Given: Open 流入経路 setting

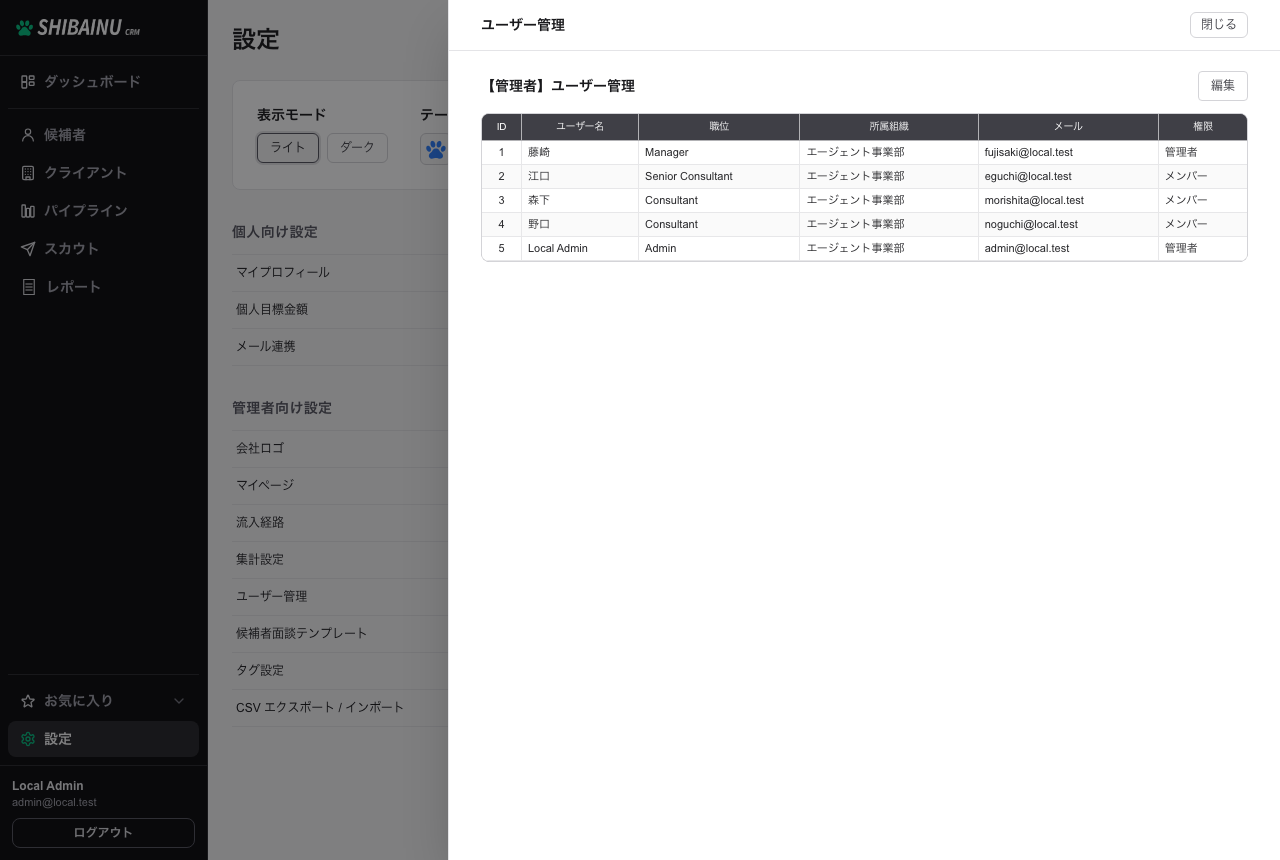Looking at the screenshot, I should (x=340, y=522).
